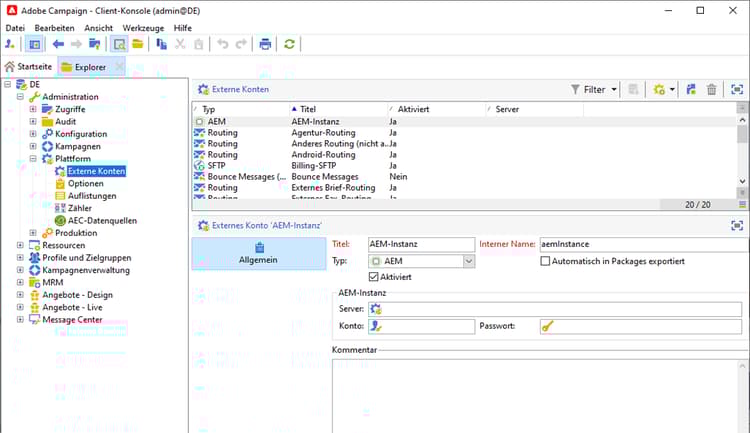Collapse the Plattform tree node
The image size is (750, 433).
pyautogui.click(x=33, y=159)
